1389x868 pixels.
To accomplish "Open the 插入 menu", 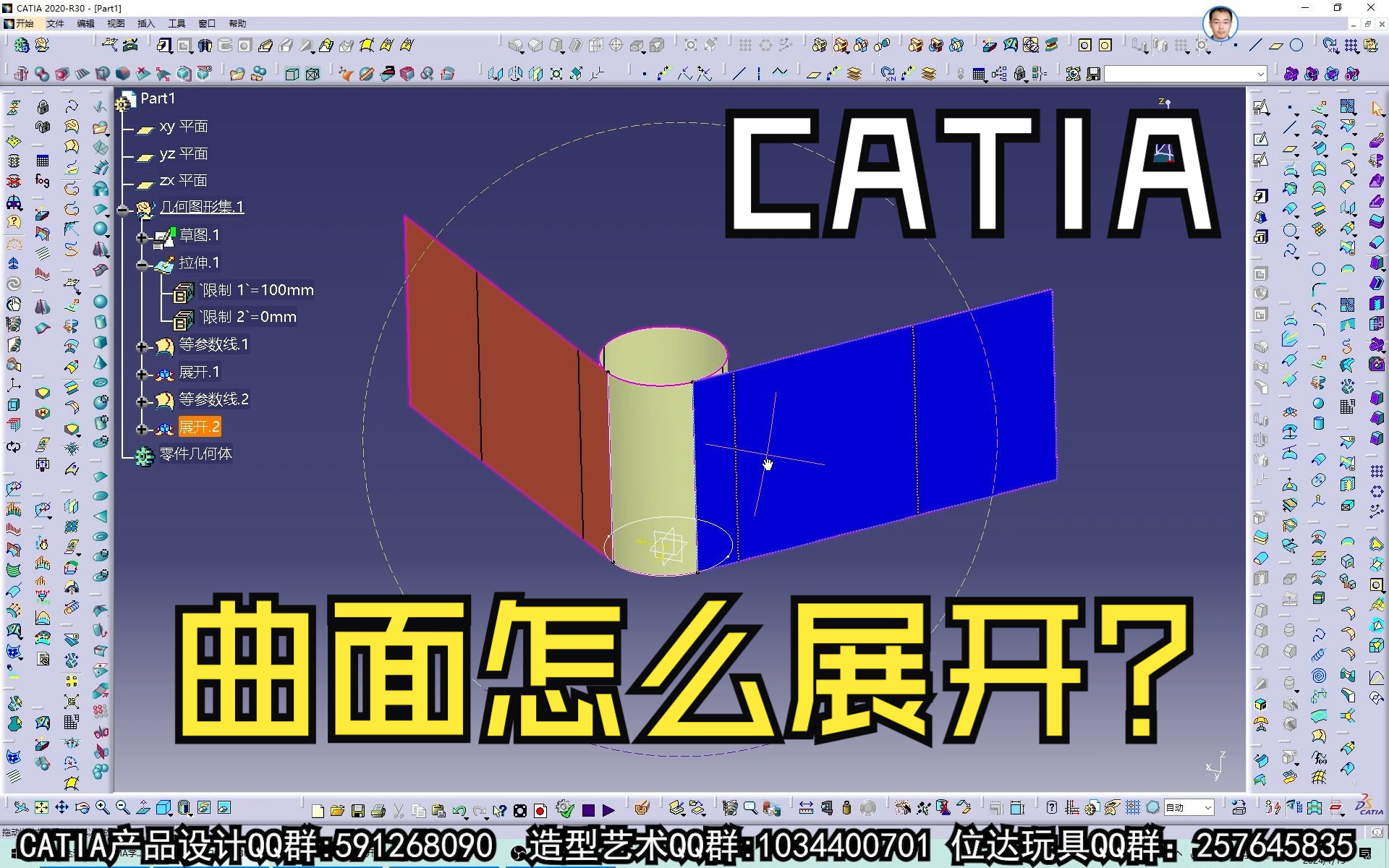I will tap(146, 24).
